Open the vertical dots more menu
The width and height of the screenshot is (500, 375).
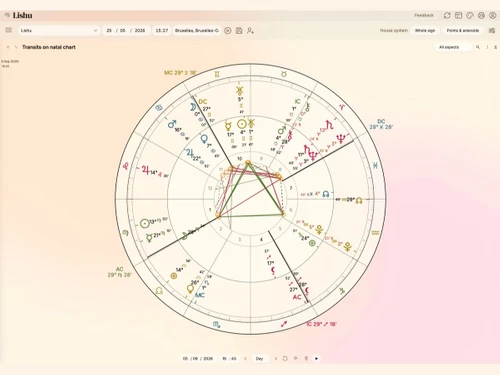[x=487, y=47]
